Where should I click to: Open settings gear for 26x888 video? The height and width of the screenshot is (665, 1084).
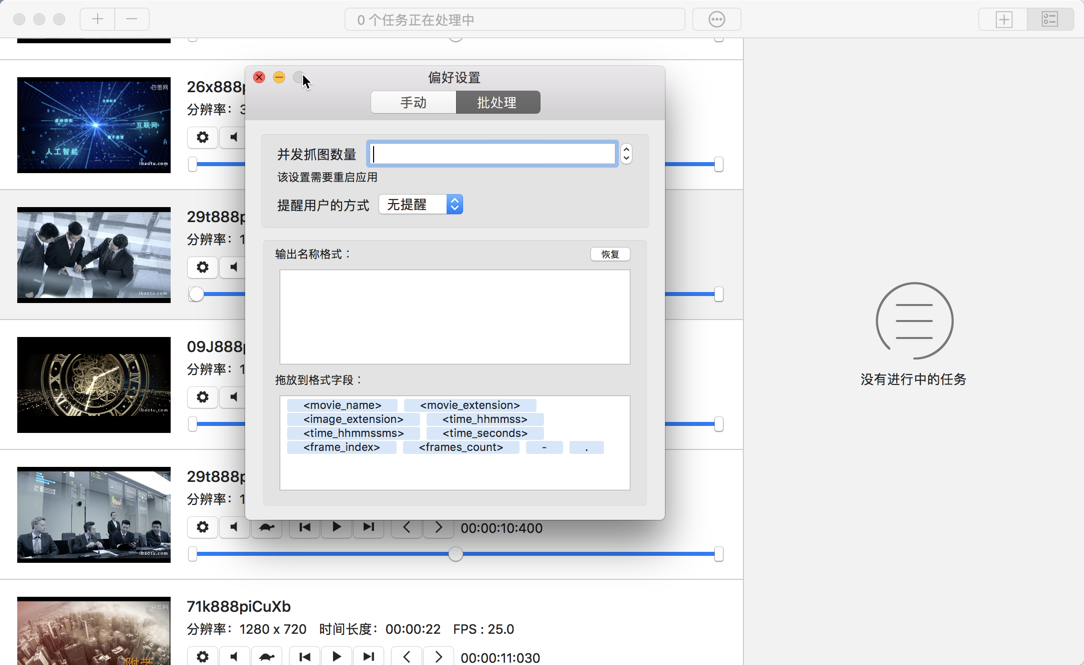[203, 137]
